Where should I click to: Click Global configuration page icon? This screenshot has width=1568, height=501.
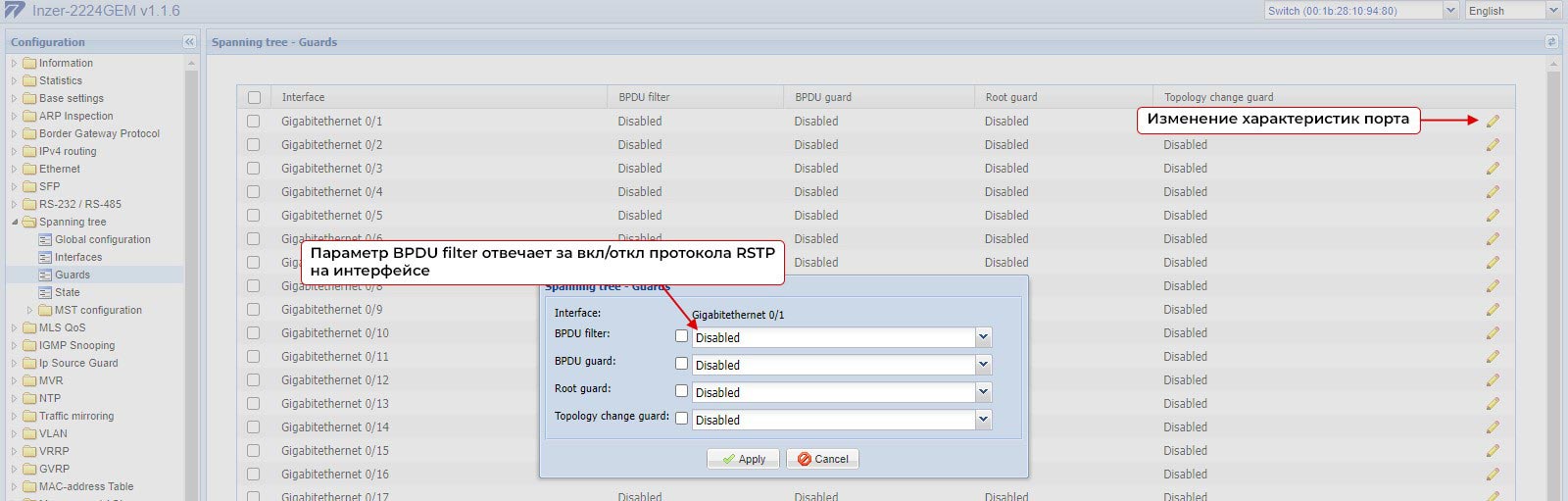click(45, 240)
